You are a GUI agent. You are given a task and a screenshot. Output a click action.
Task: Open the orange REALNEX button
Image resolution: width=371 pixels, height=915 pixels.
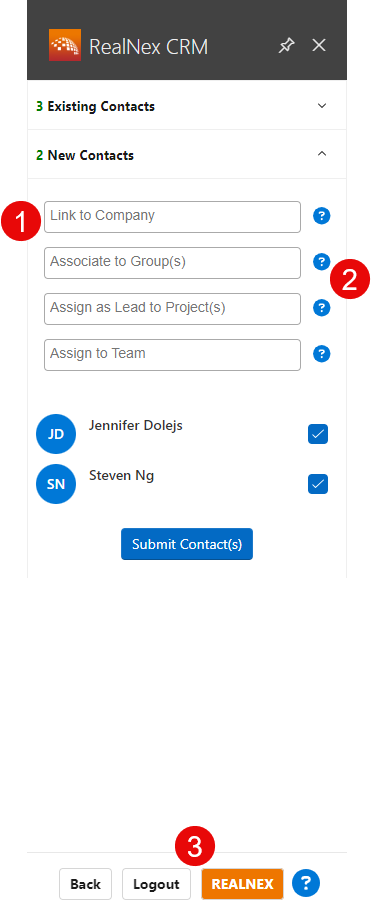pyautogui.click(x=242, y=884)
